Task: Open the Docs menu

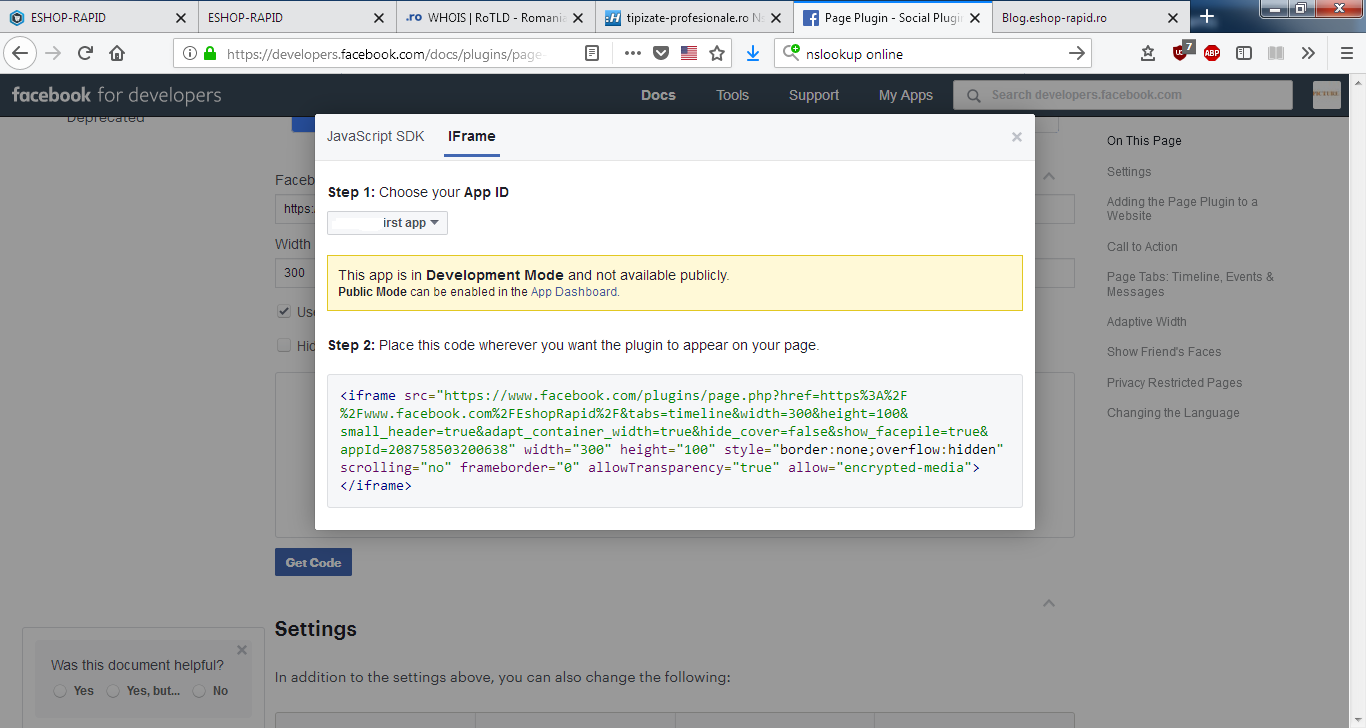Action: [x=658, y=95]
